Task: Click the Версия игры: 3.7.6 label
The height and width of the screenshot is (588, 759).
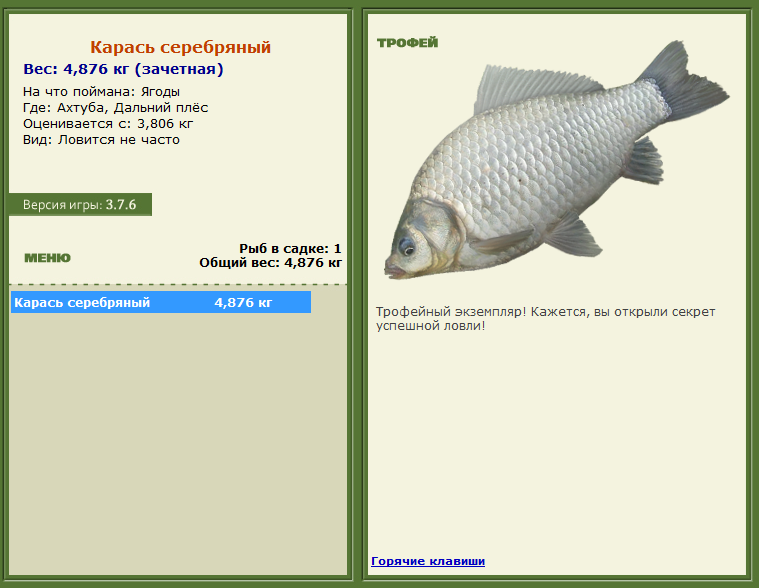Action: tap(80, 205)
